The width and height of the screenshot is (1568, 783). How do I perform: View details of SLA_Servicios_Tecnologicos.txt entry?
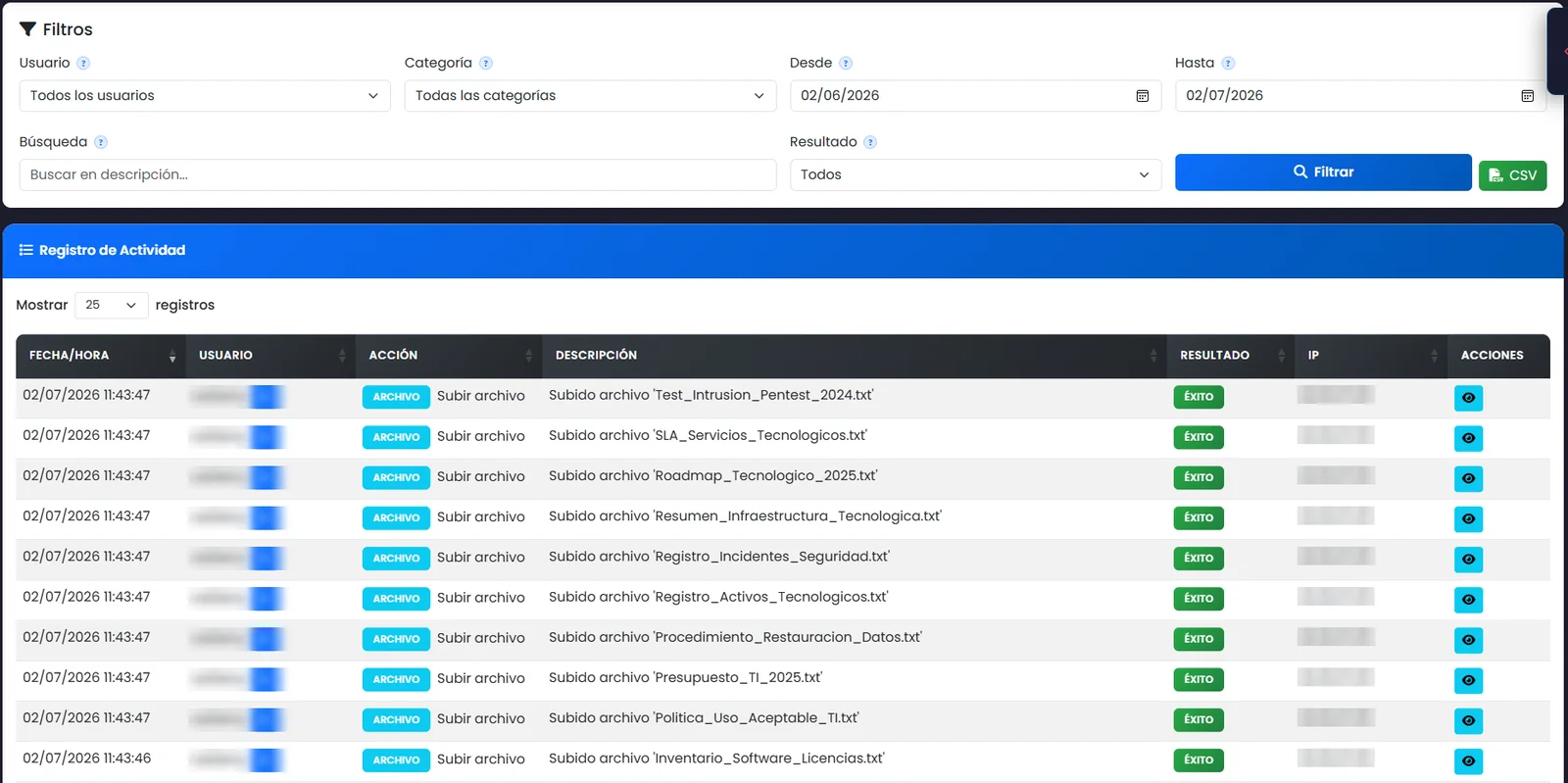click(x=1468, y=438)
